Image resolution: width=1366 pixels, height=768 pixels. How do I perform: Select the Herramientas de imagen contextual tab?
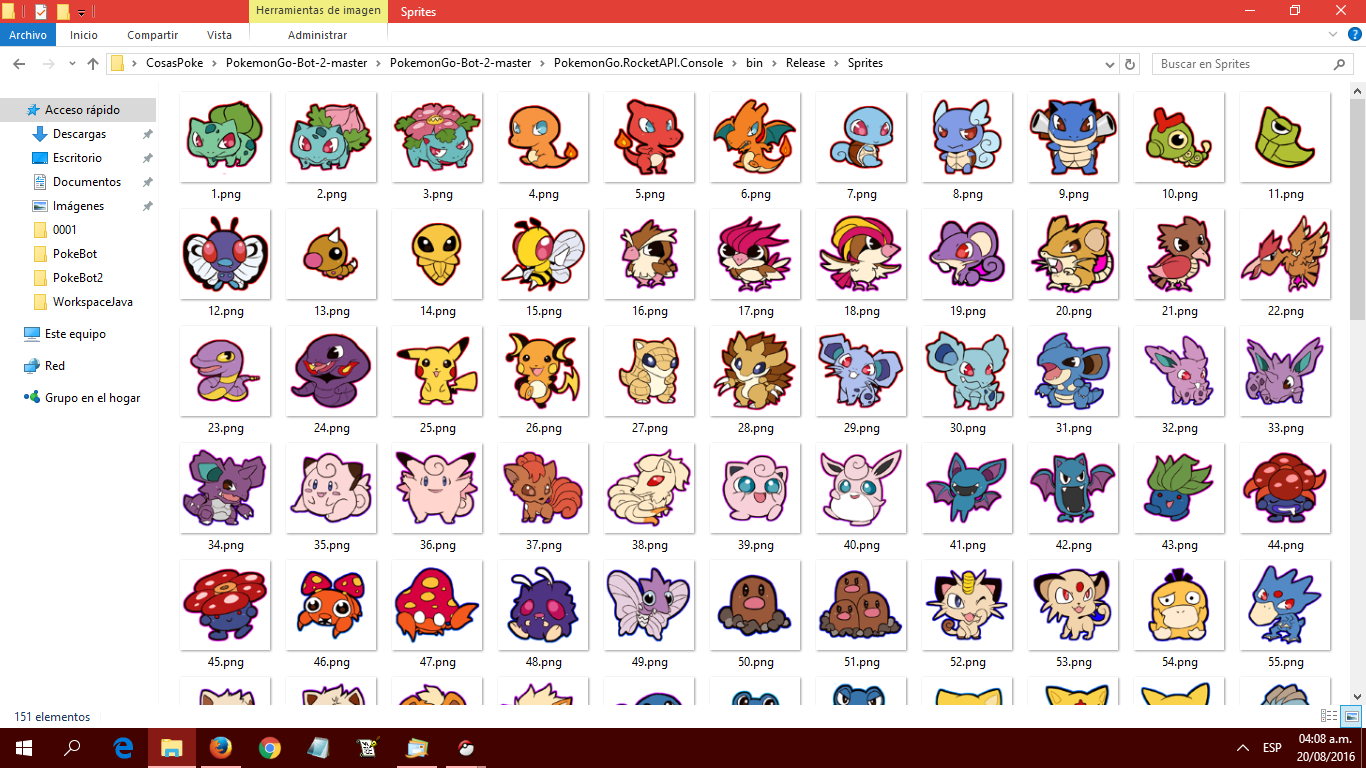click(318, 11)
